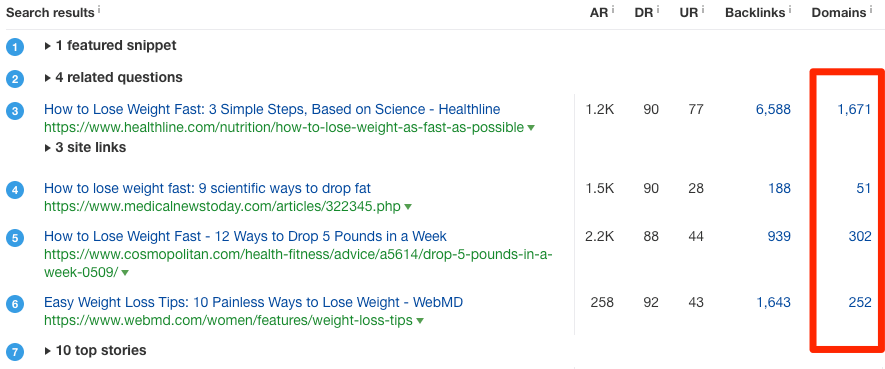Open the webmd URL dropdown arrow

click(420, 321)
